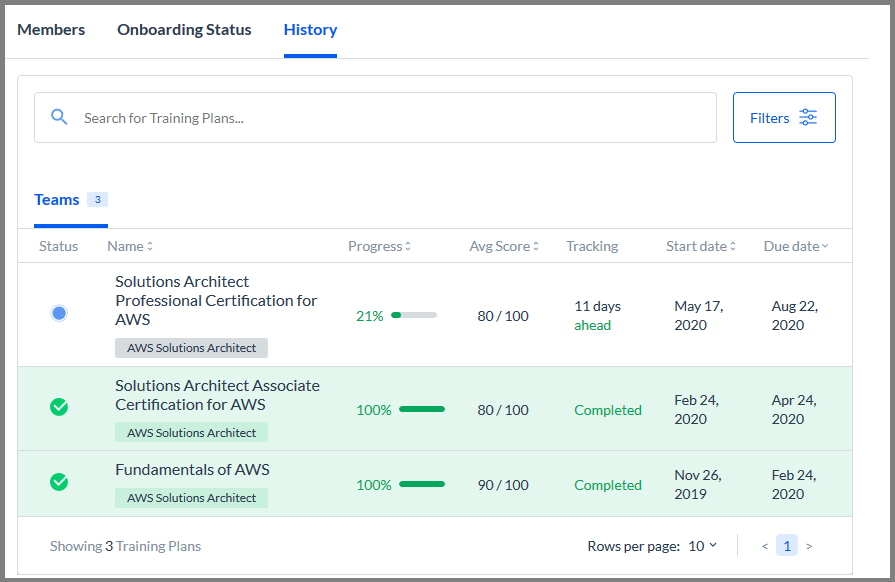The image size is (895, 582).
Task: Go to the previous page arrow
Action: [x=765, y=546]
